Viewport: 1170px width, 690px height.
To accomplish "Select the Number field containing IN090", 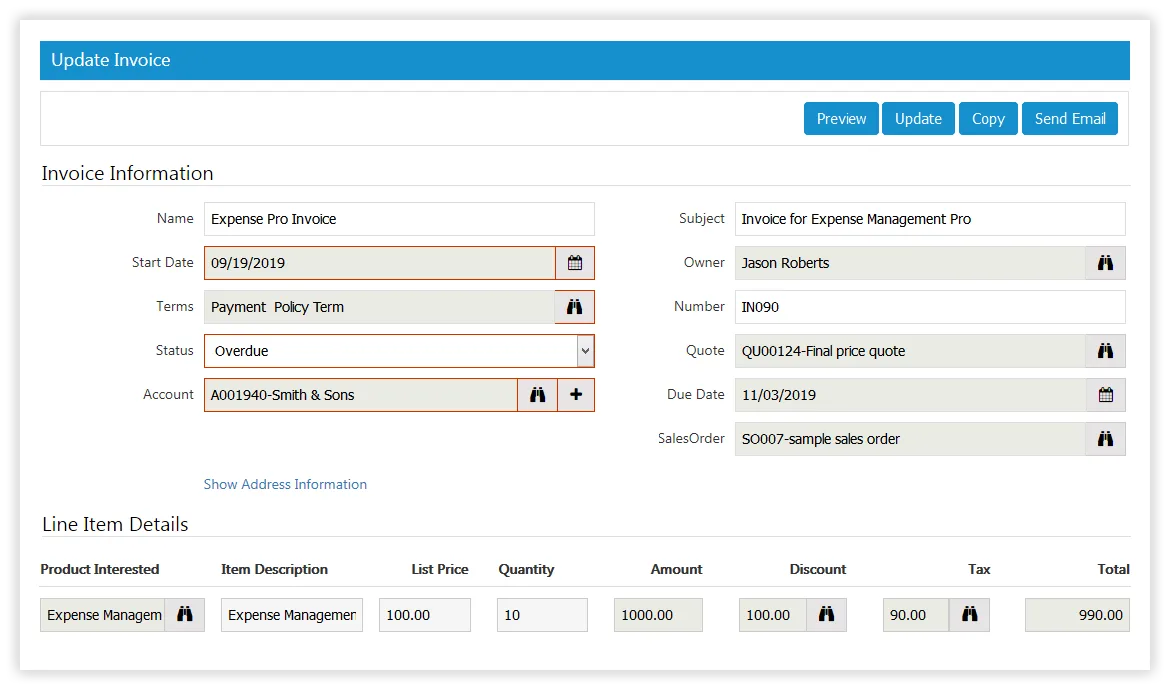I will coord(930,307).
